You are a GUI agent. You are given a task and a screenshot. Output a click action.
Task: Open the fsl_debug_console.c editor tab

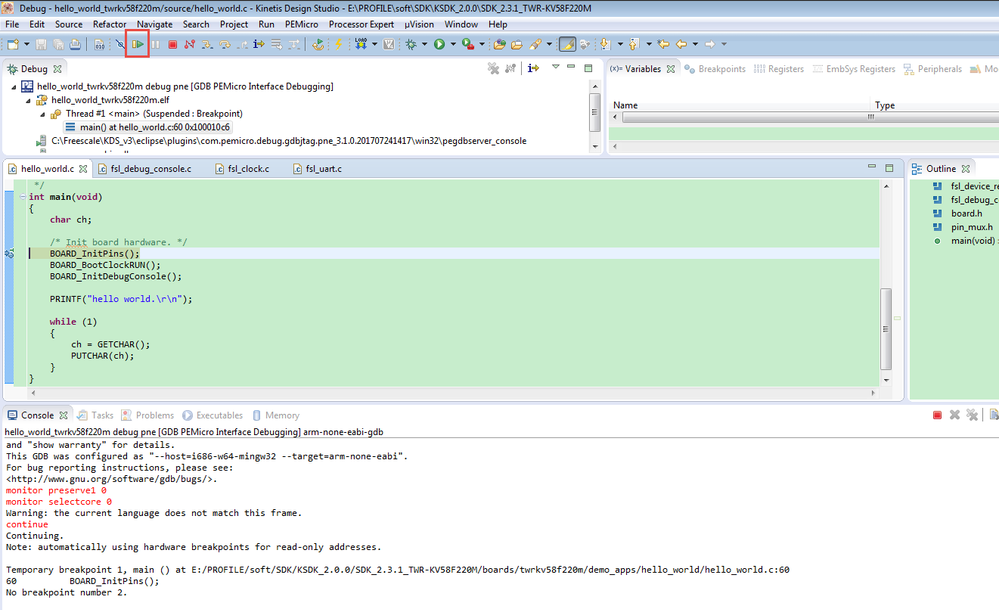(145, 169)
